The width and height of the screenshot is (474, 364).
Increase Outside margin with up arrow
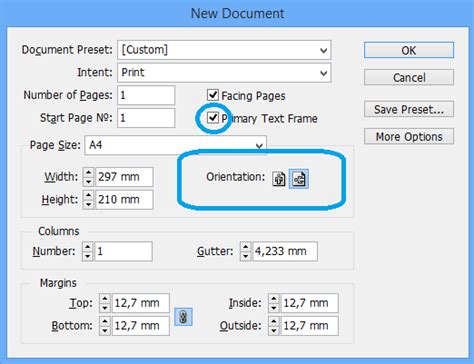274,321
